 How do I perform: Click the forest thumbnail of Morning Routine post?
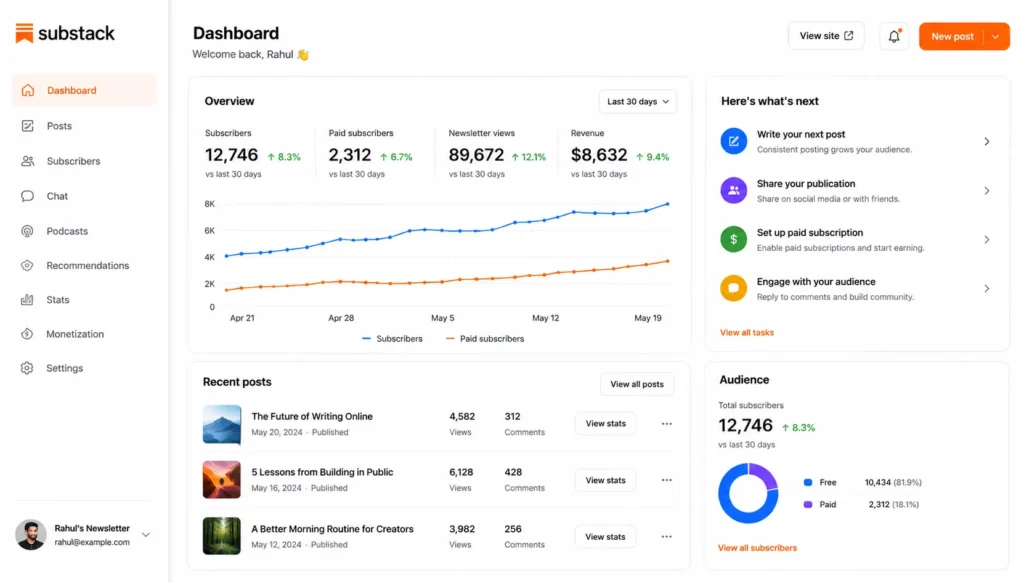click(x=221, y=536)
